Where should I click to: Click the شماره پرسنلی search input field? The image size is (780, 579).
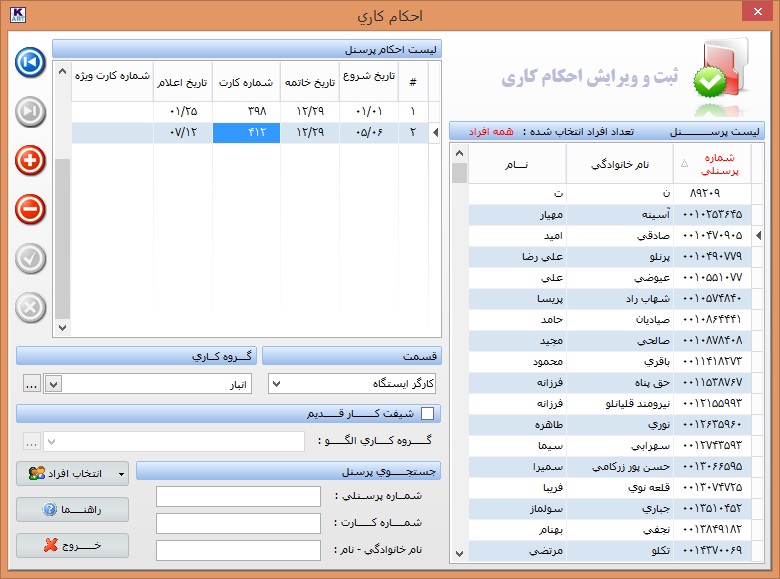pos(238,497)
